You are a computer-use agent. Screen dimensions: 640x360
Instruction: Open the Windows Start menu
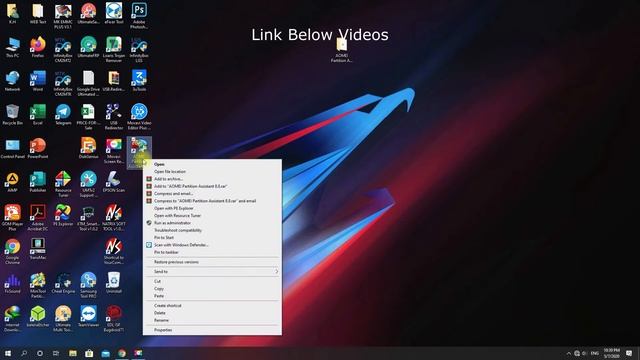click(7, 353)
